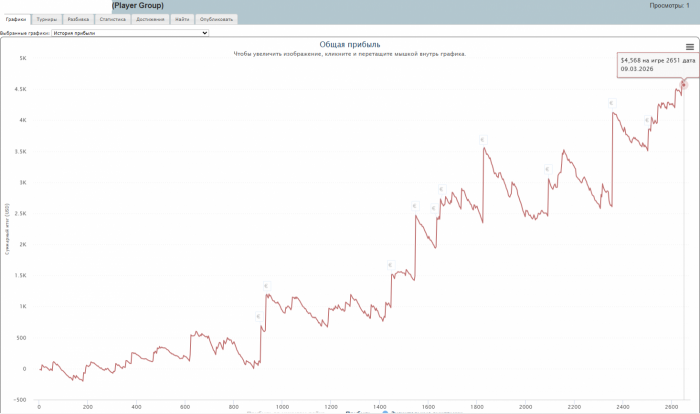Click the Просмотры: 1 view counter
This screenshot has height=414, width=700.
click(x=669, y=5)
